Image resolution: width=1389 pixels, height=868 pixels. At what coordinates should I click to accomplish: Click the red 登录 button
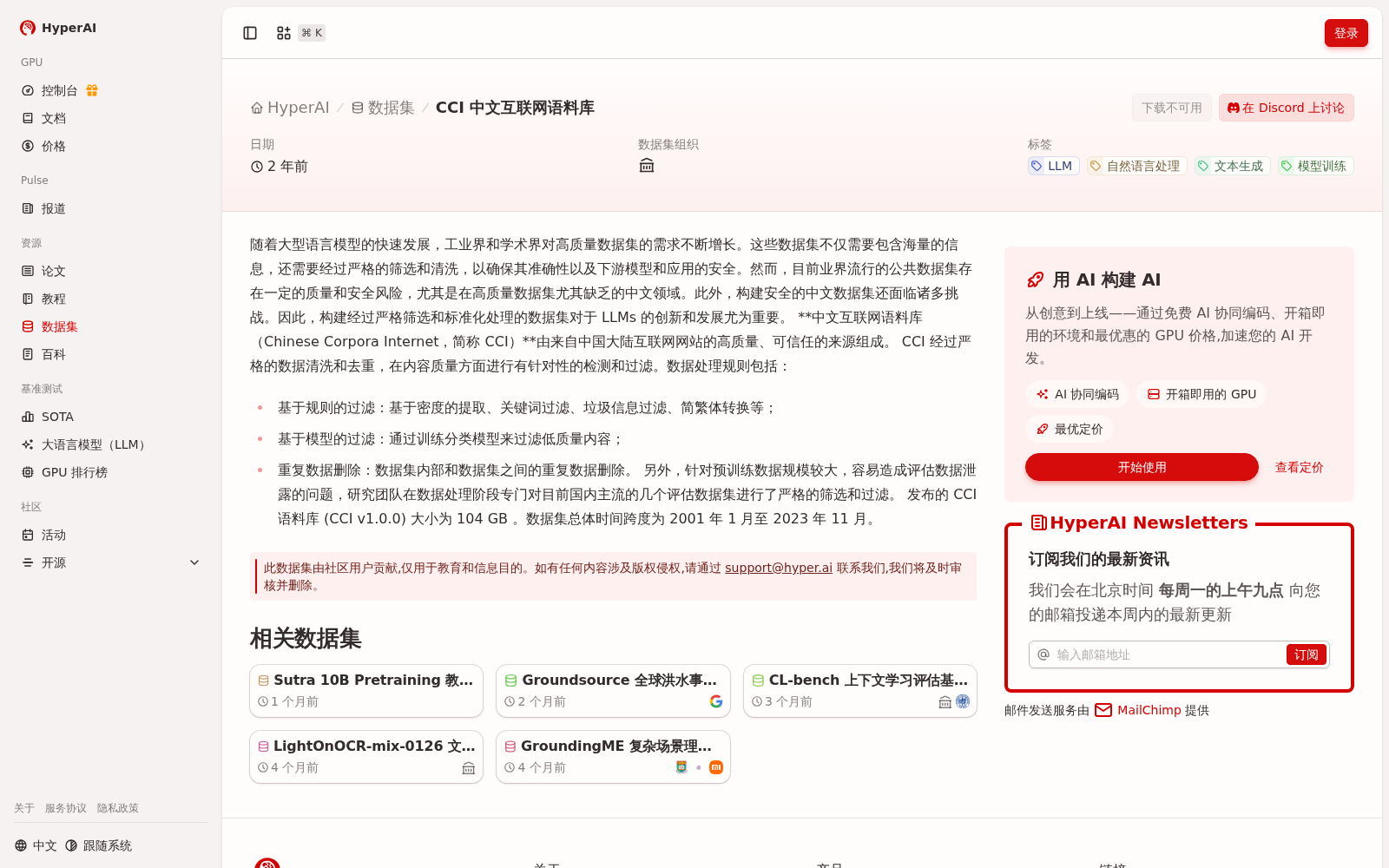(1346, 33)
